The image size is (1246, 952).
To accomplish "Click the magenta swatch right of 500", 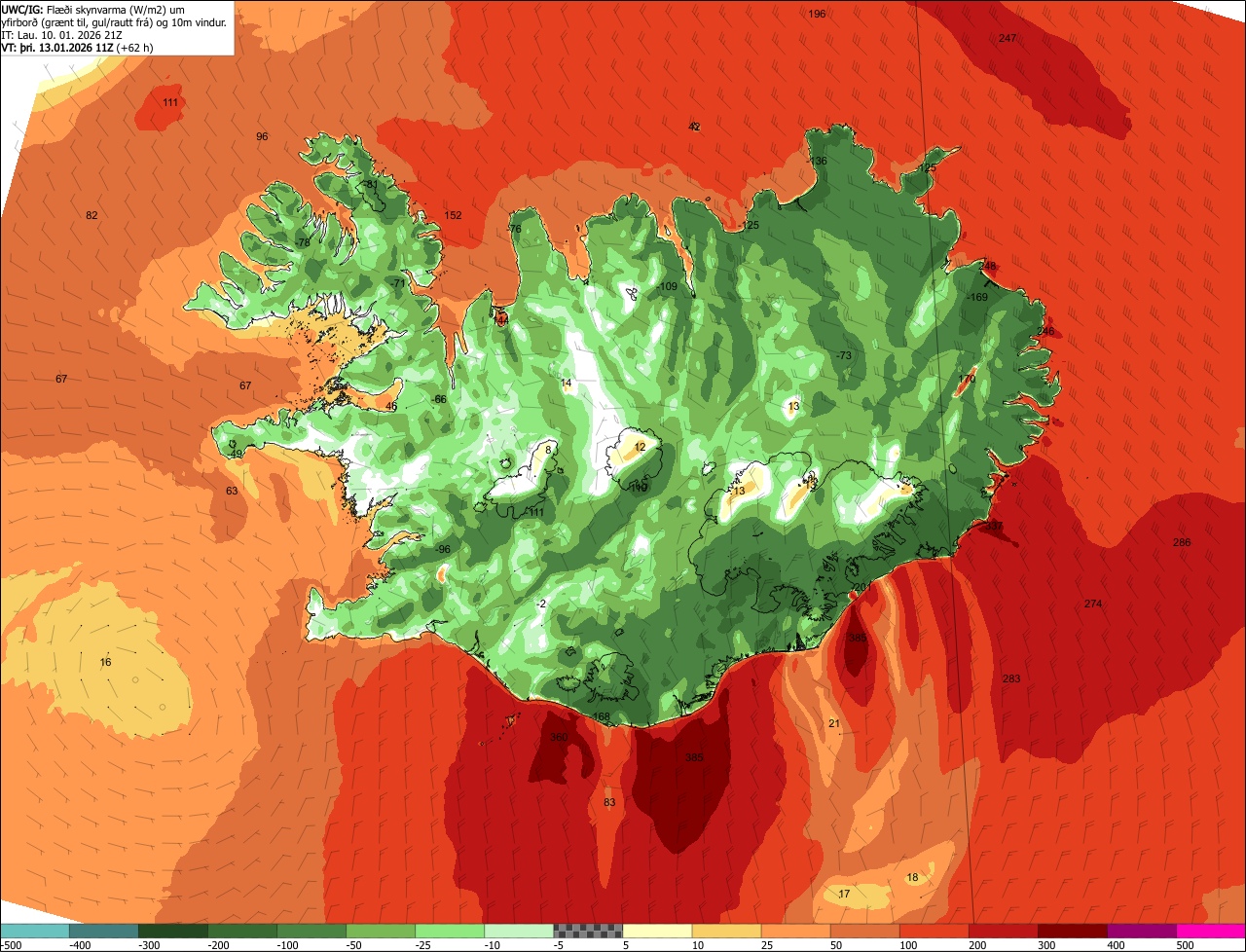I will pyautogui.click(x=1211, y=930).
